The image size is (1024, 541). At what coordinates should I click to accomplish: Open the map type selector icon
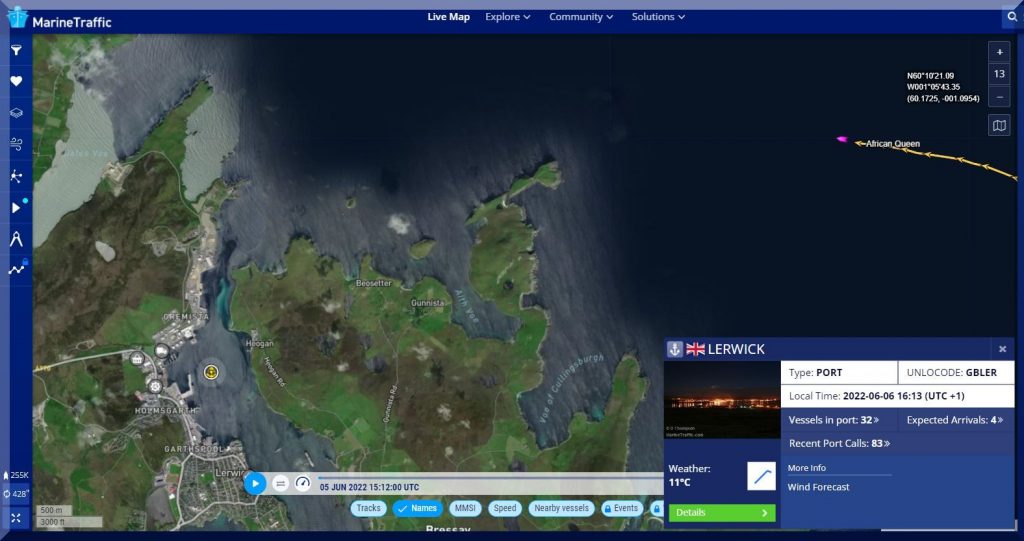click(999, 125)
